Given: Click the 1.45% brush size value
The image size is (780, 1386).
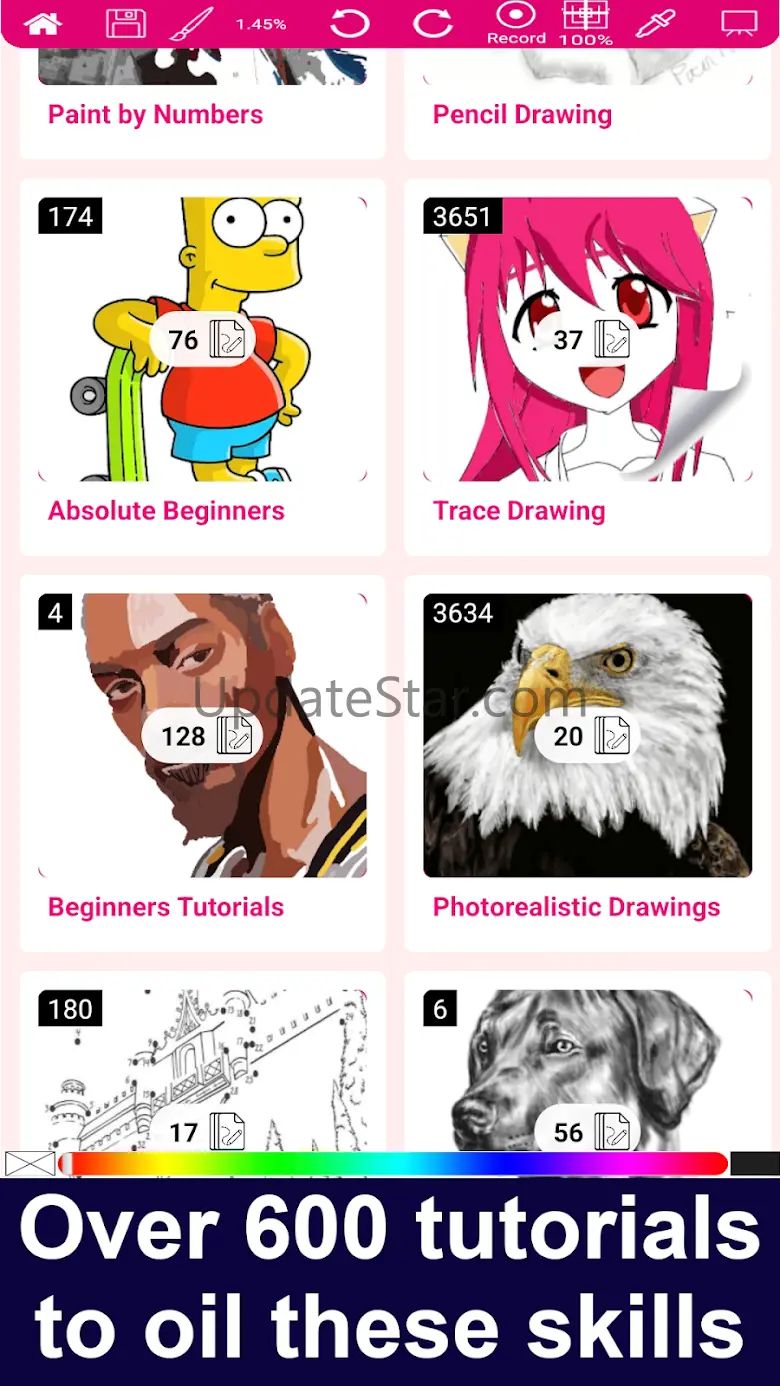Looking at the screenshot, I should 261,24.
